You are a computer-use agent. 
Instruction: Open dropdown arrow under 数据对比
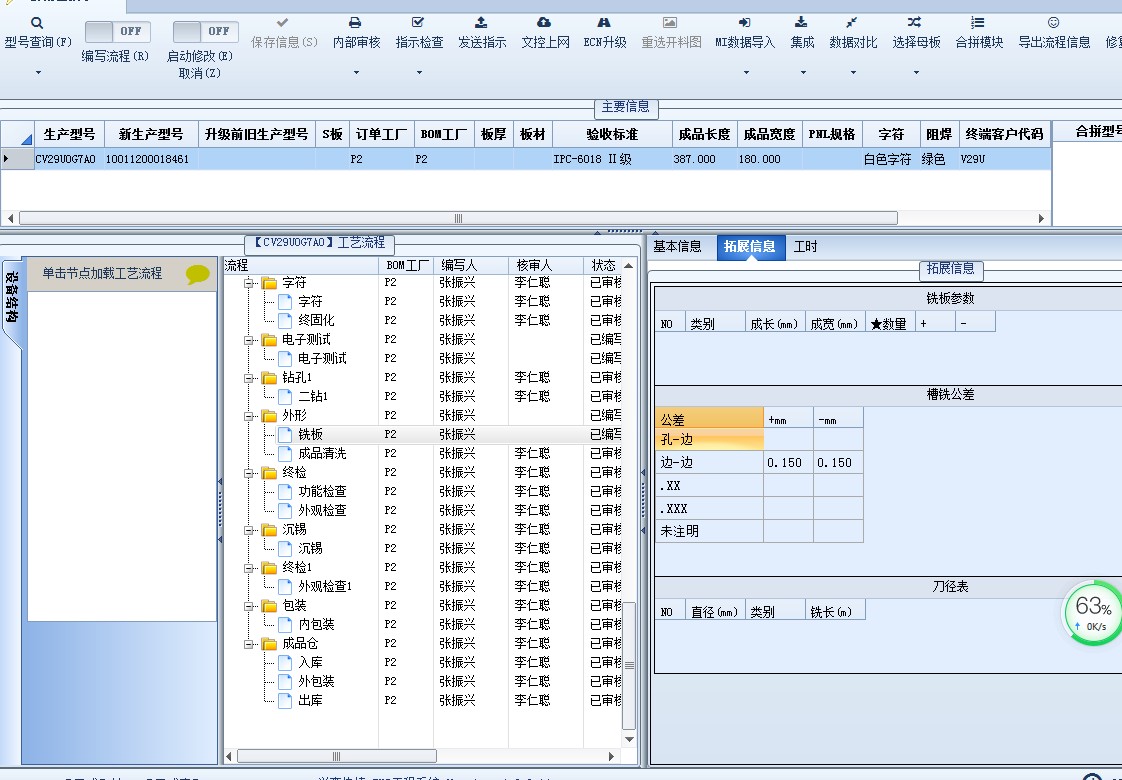point(853,72)
